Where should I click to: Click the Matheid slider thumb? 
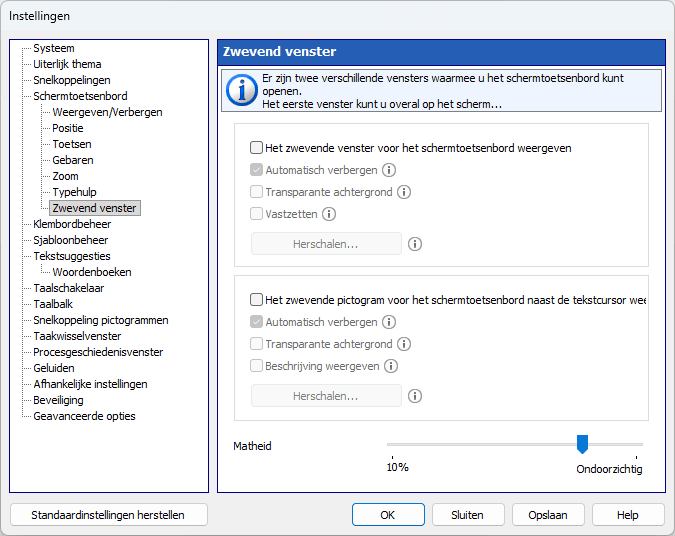(x=582, y=444)
